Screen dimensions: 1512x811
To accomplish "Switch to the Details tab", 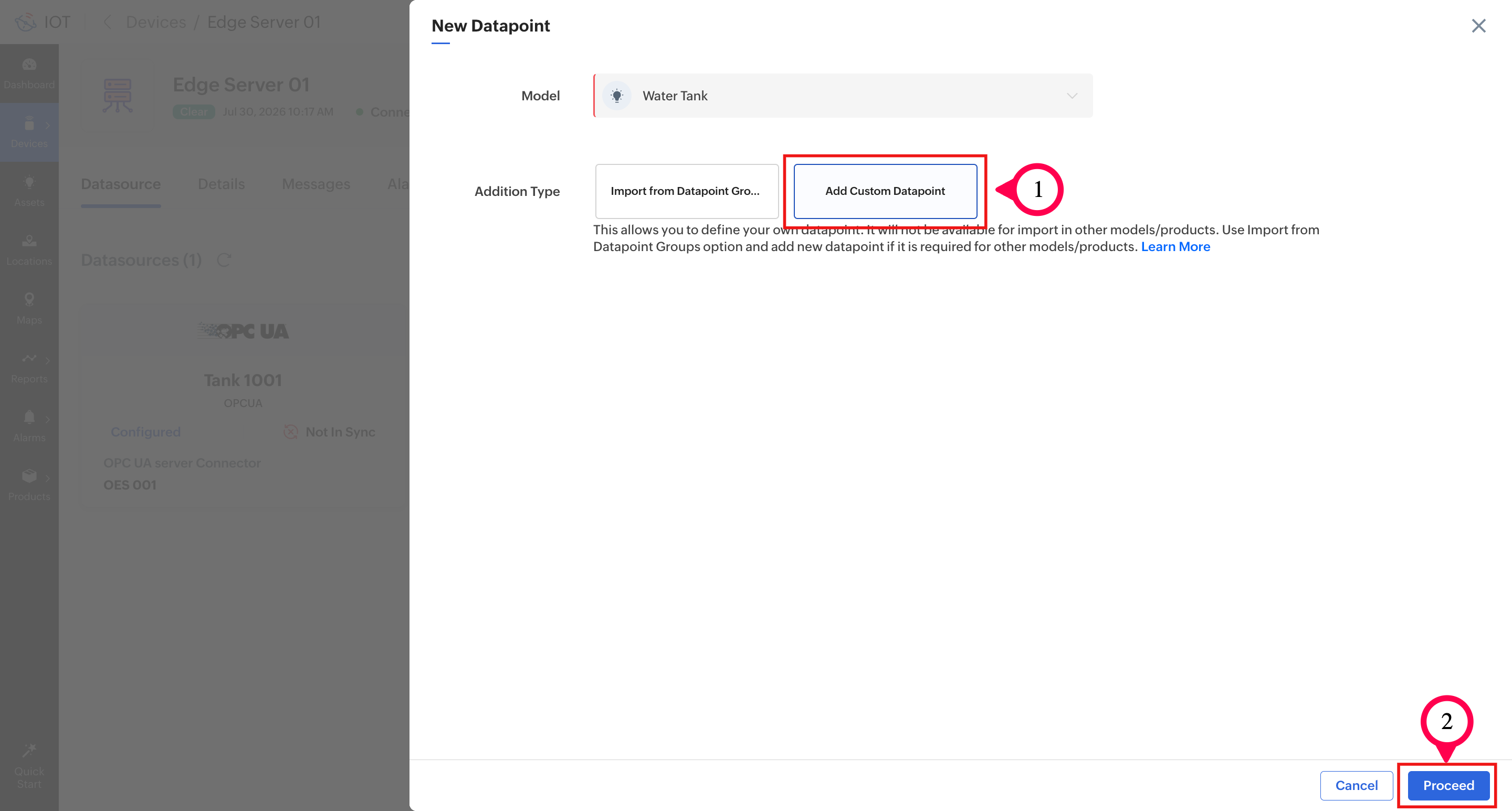I will pyautogui.click(x=220, y=184).
